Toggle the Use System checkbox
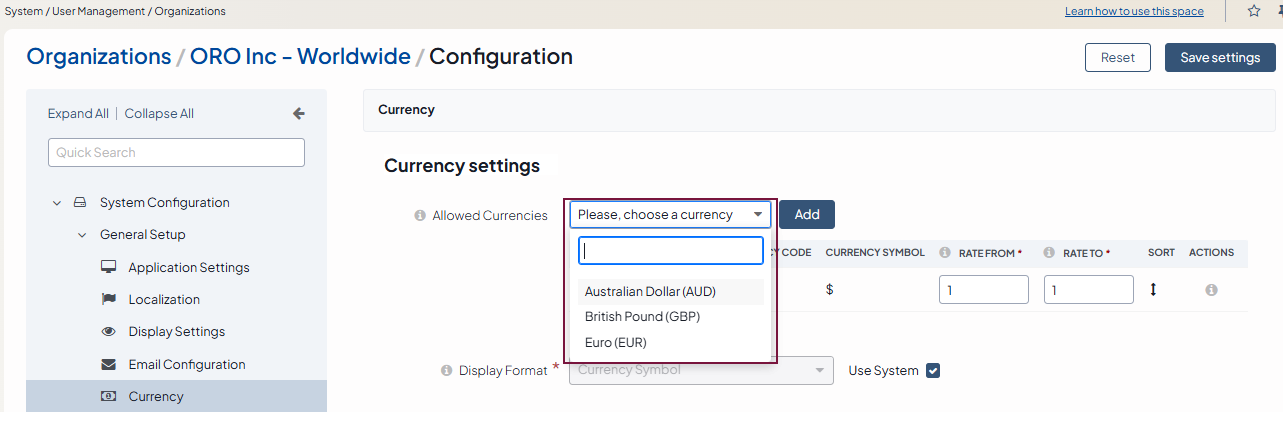The width and height of the screenshot is (1283, 448). coord(933,371)
